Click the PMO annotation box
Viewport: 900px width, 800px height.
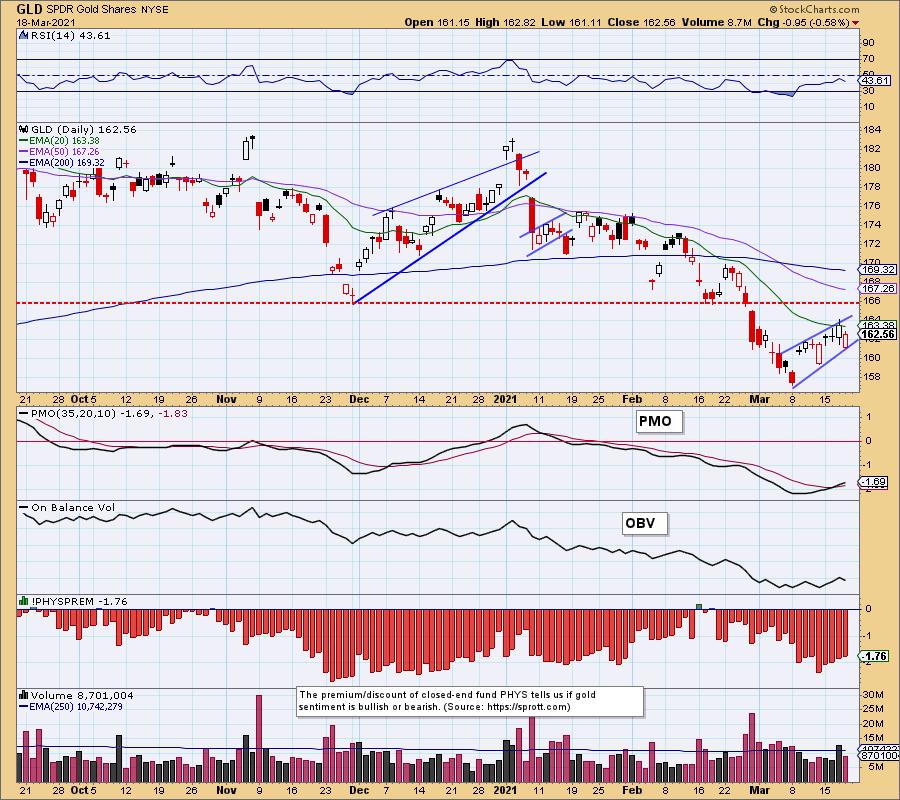(x=659, y=422)
